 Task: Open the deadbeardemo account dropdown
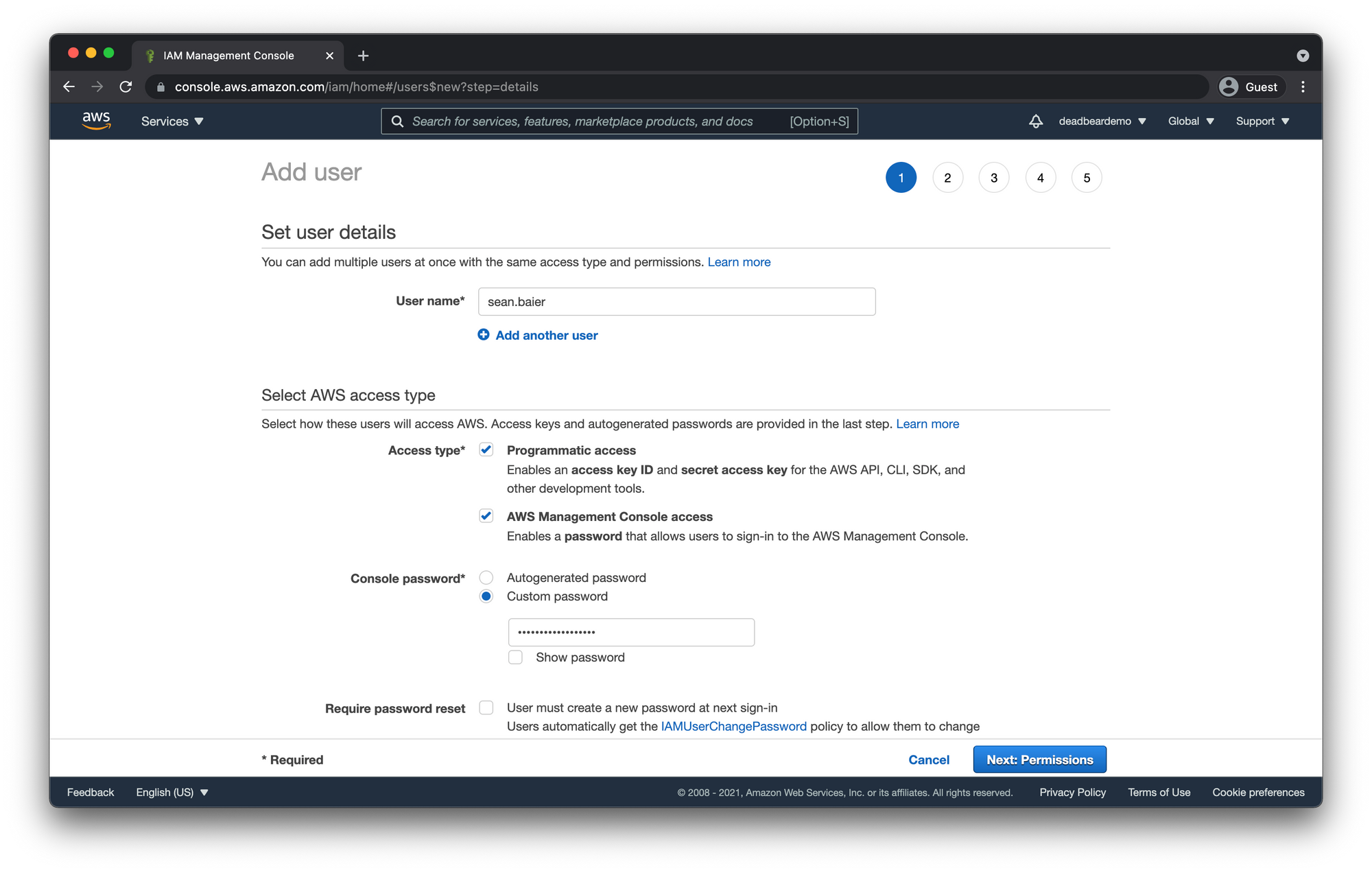coord(1102,121)
